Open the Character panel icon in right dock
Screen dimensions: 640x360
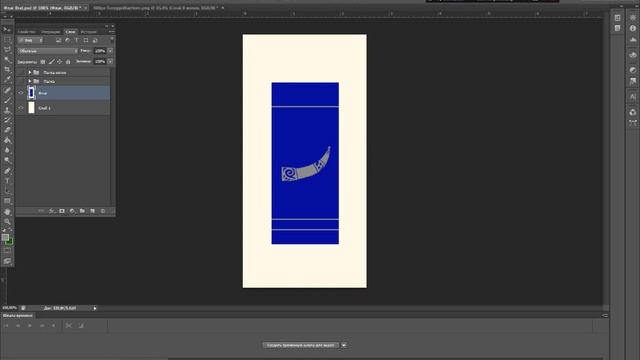tap(633, 97)
